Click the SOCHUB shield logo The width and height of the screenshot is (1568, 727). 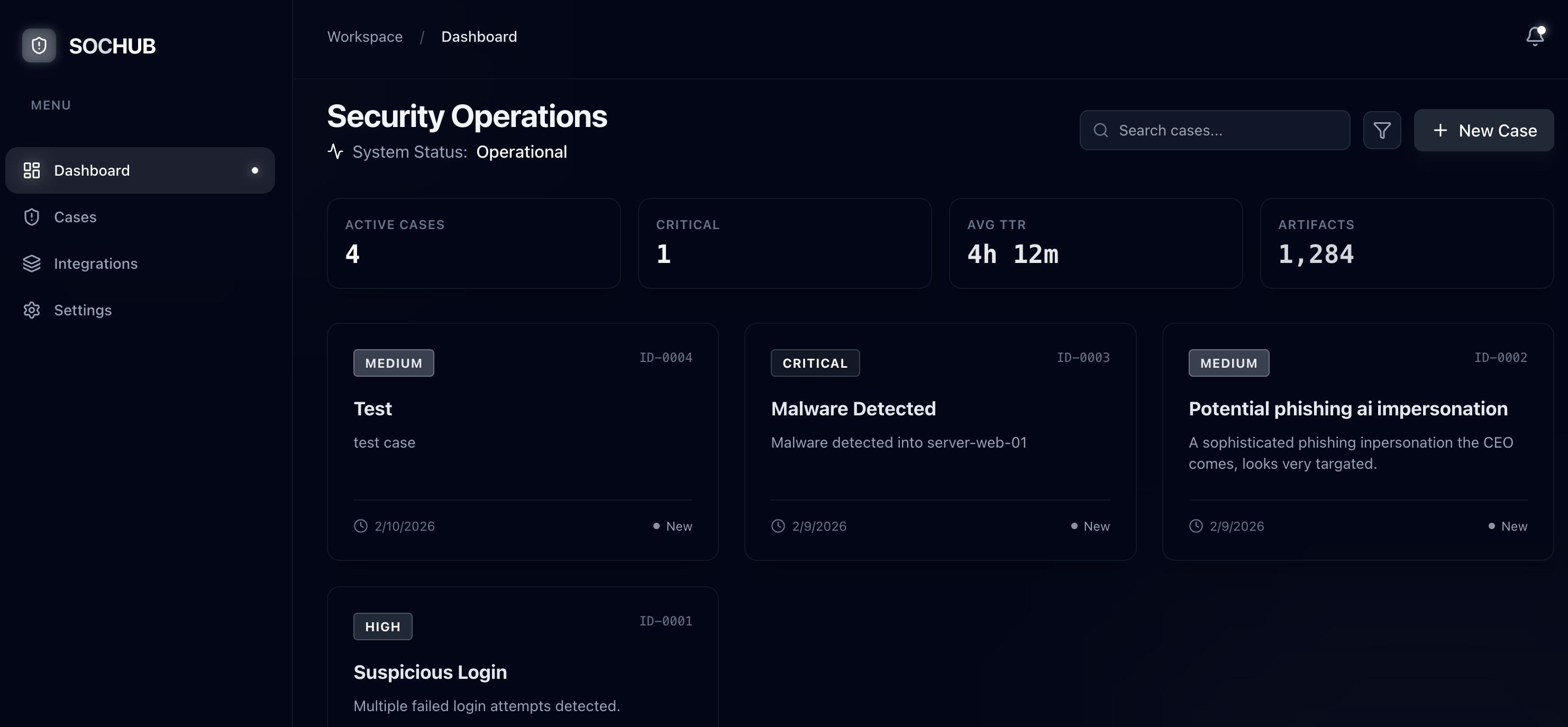38,45
